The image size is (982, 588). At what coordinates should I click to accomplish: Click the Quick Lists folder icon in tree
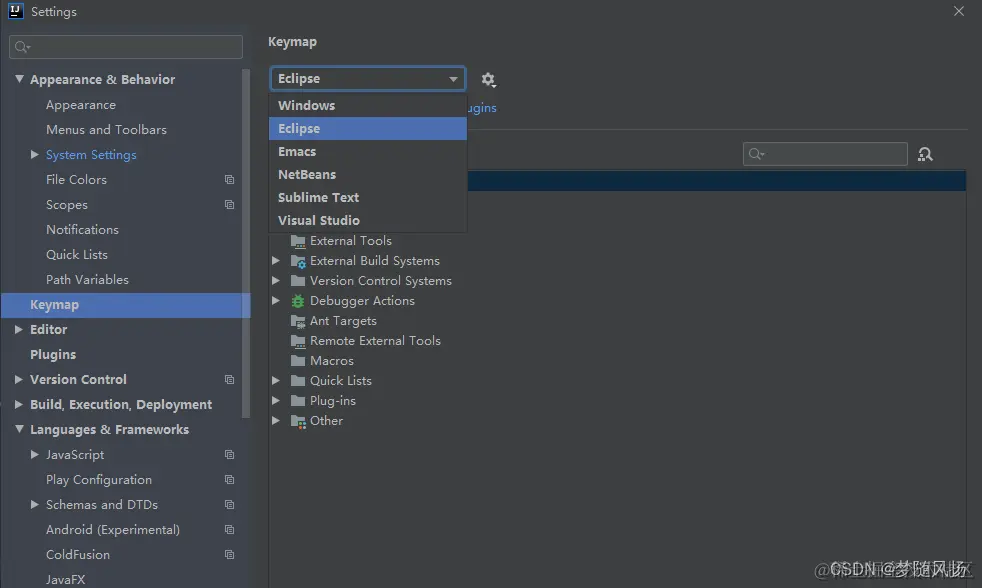click(298, 381)
